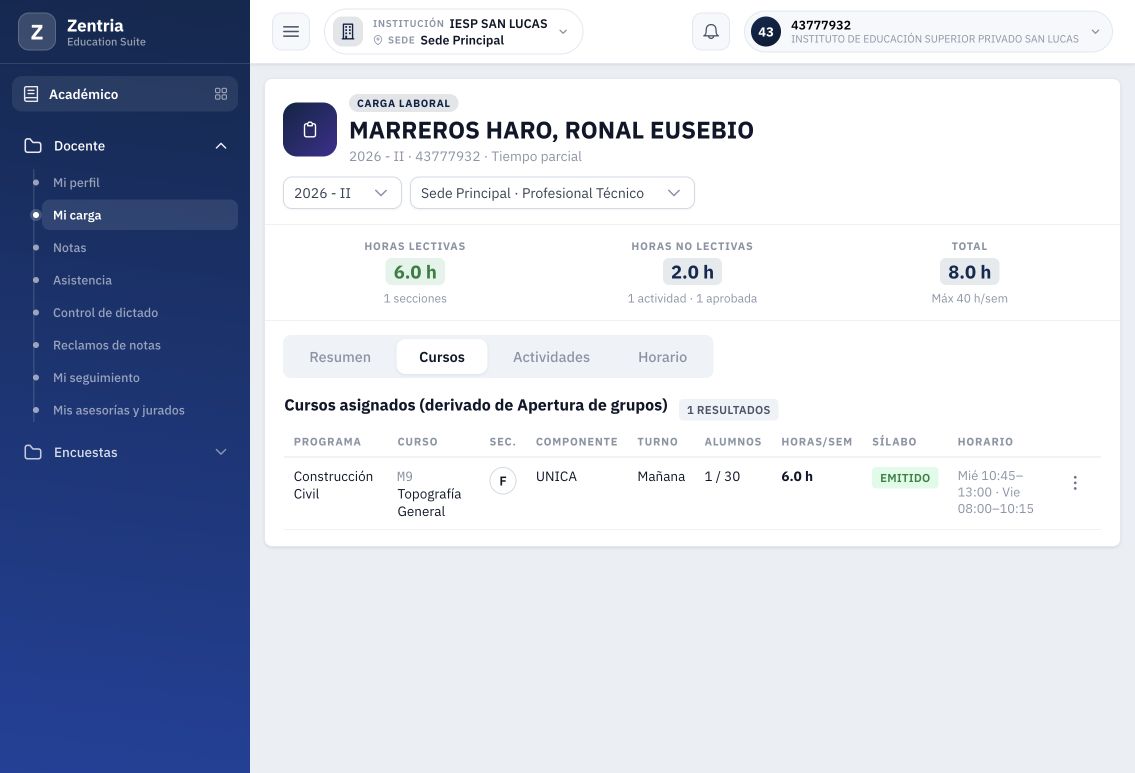Click the 1 secciones text

pyautogui.click(x=415, y=298)
